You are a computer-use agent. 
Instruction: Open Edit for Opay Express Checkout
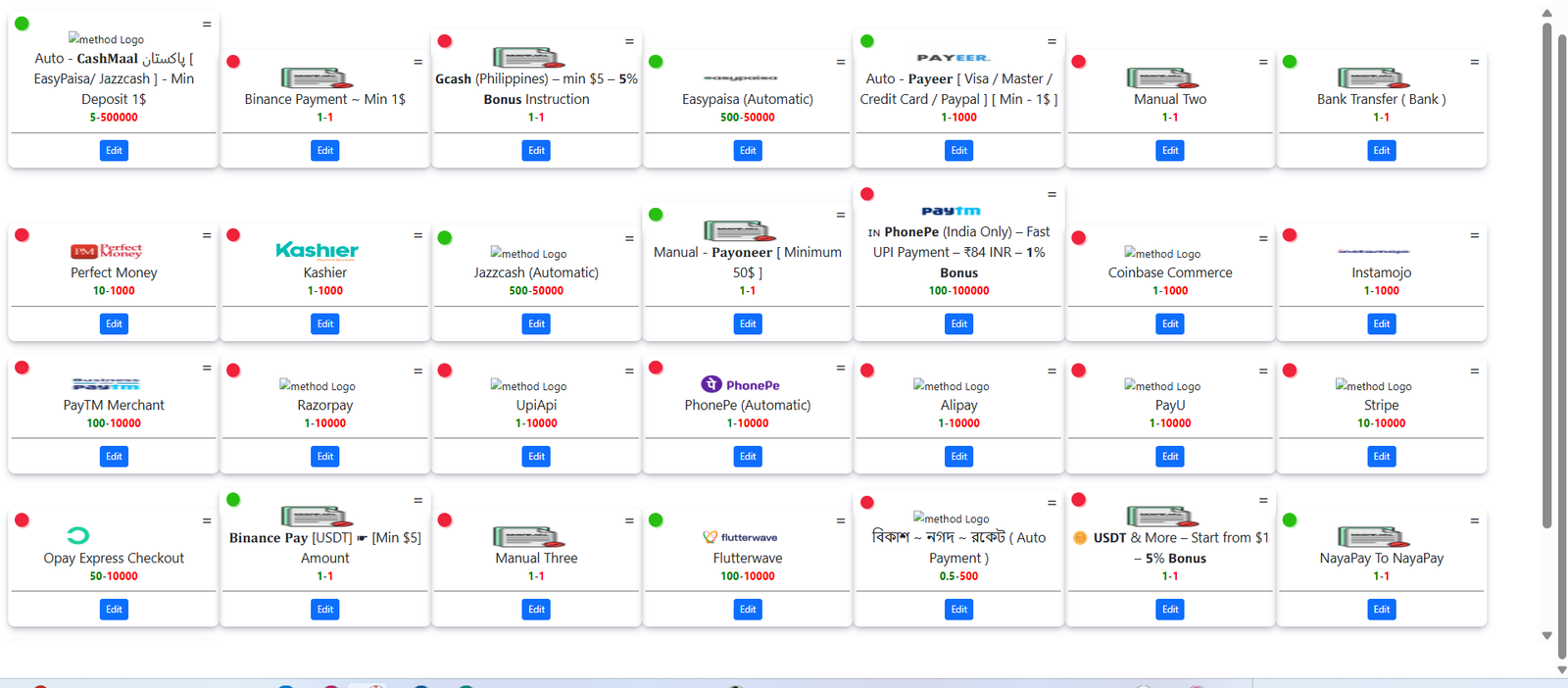click(x=114, y=609)
